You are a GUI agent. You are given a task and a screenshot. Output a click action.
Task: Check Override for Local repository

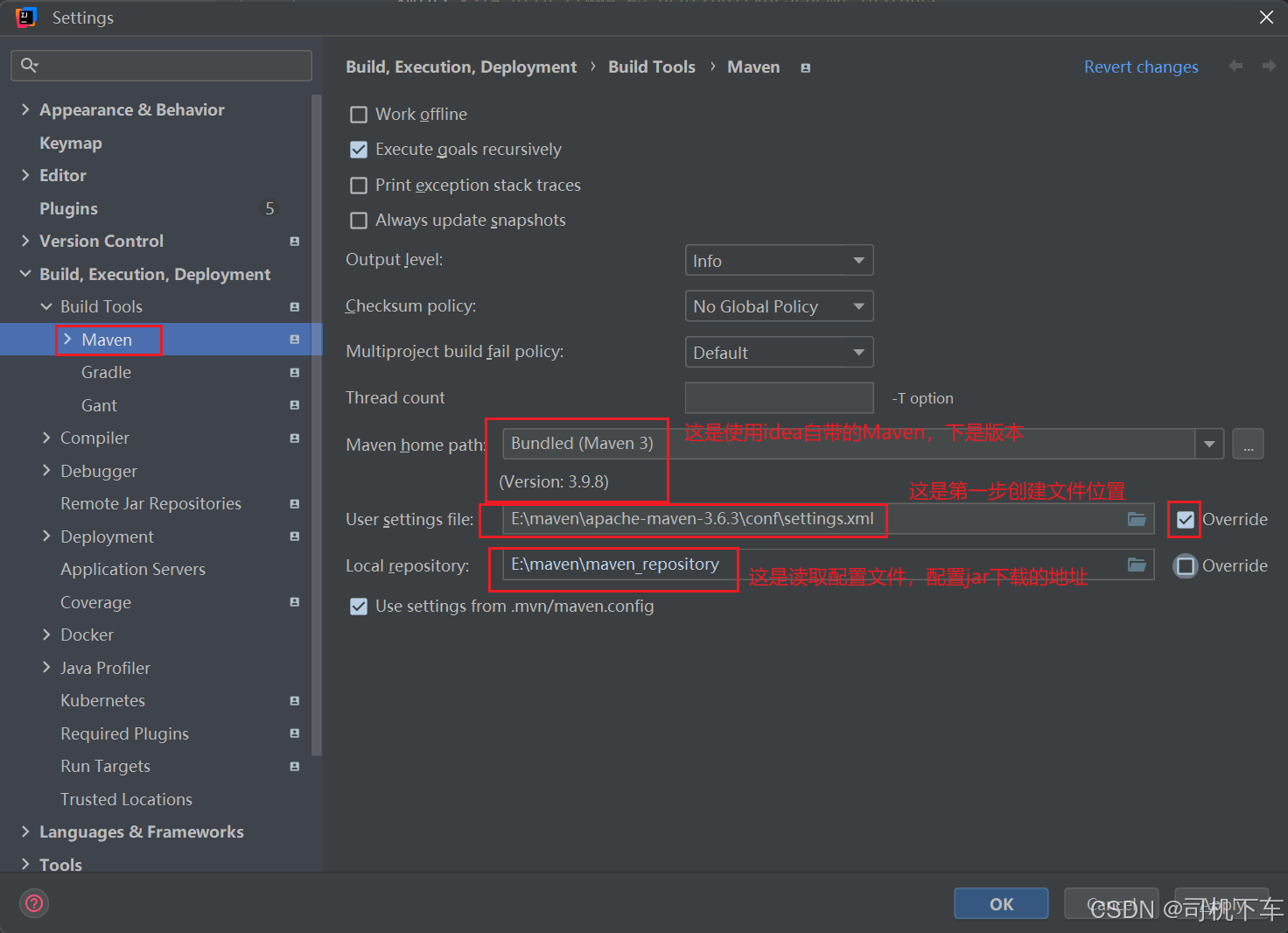(1186, 566)
